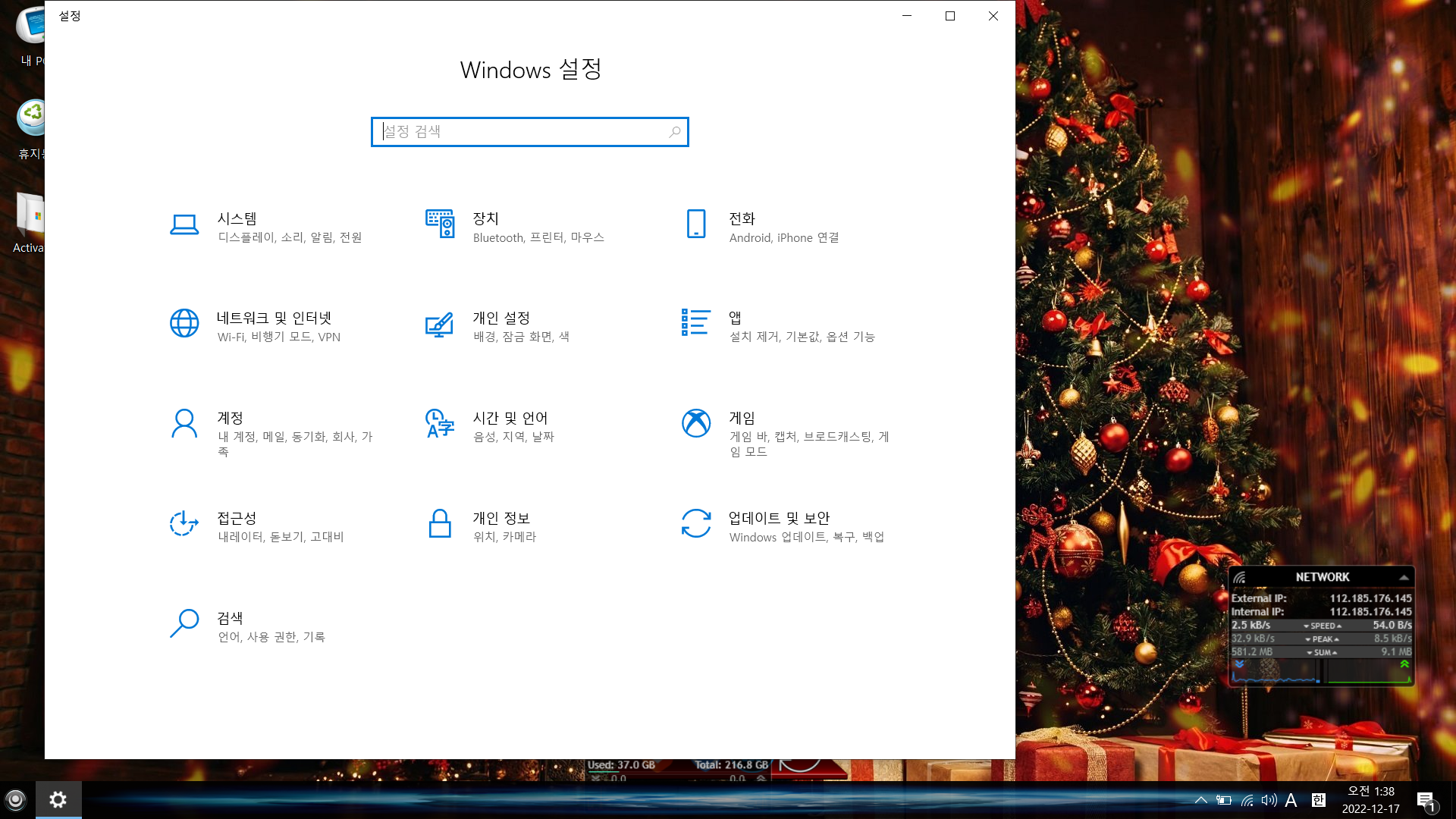Select the 언어, 사용 권한, 기록 description
1456x819 pixels.
271,637
